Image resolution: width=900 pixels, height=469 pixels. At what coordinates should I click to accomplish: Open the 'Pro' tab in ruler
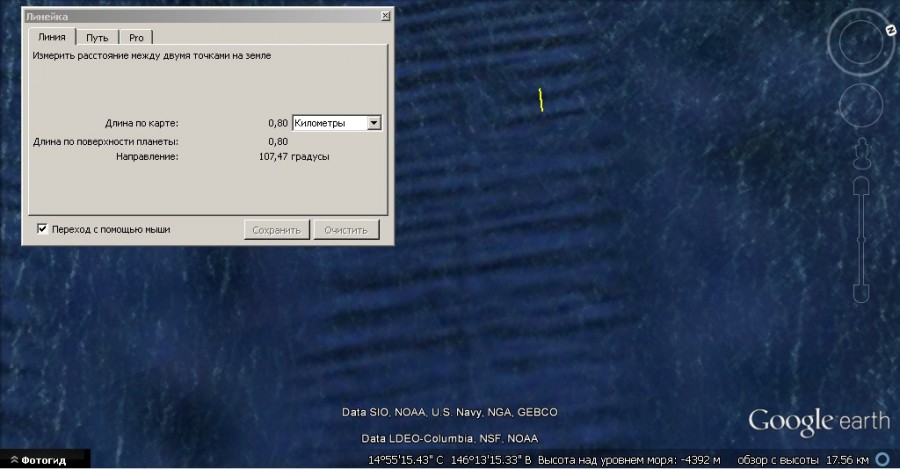(x=136, y=37)
